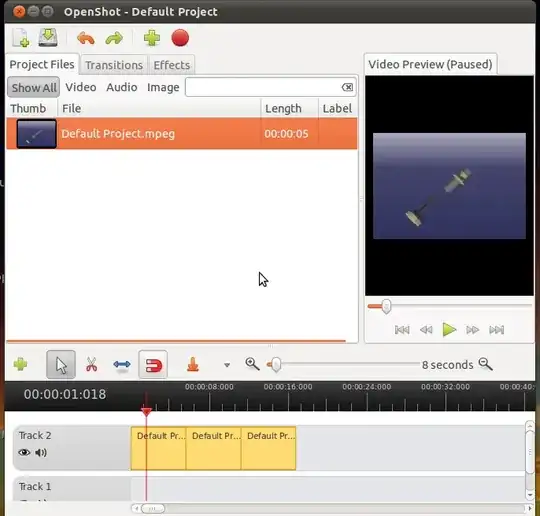Filter project files by Video
This screenshot has width=540, height=516.
point(81,87)
